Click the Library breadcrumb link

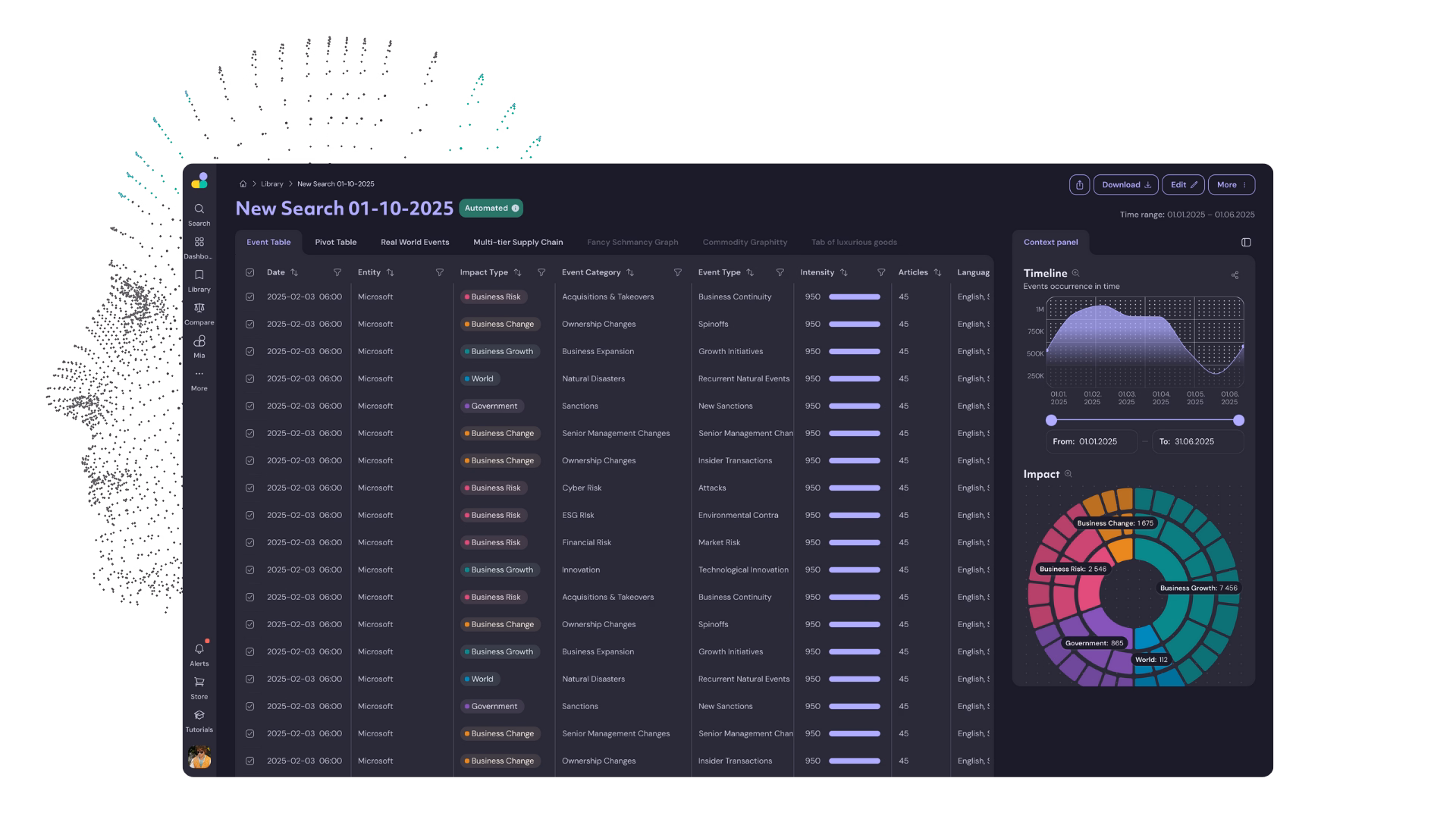271,184
